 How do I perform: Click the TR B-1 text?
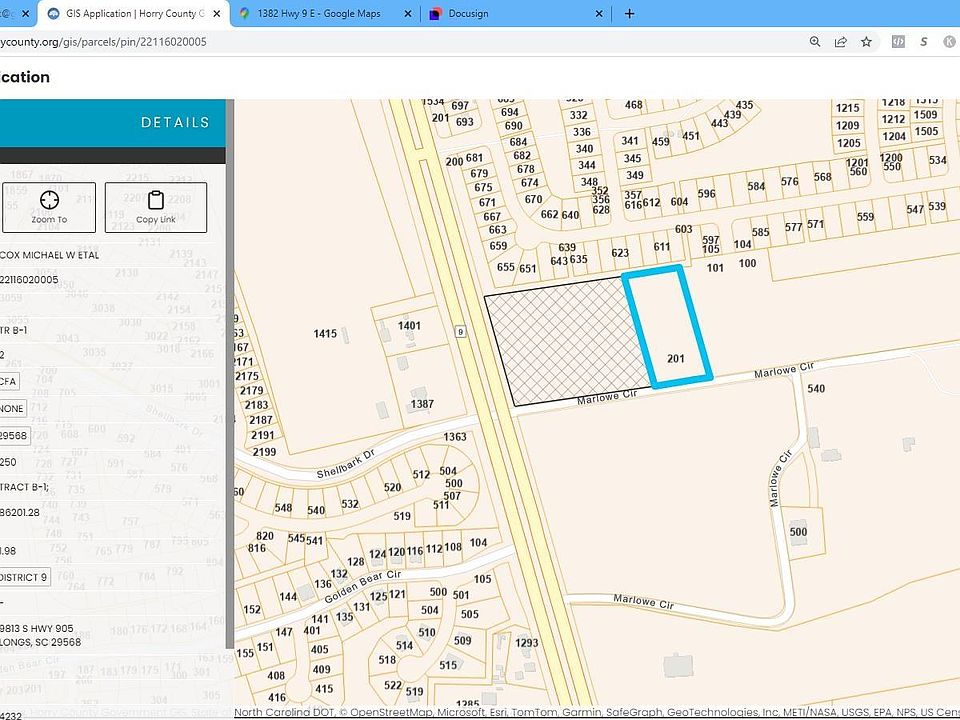[x=13, y=330]
